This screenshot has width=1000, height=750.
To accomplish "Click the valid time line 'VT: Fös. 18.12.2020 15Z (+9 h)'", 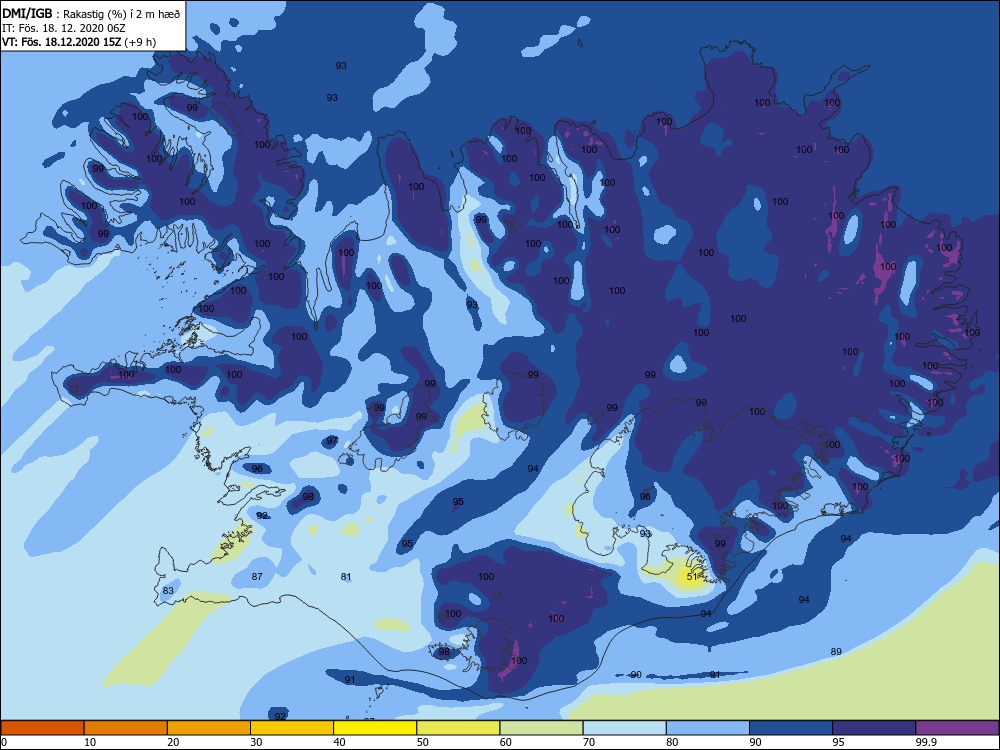I will pyautogui.click(x=79, y=42).
